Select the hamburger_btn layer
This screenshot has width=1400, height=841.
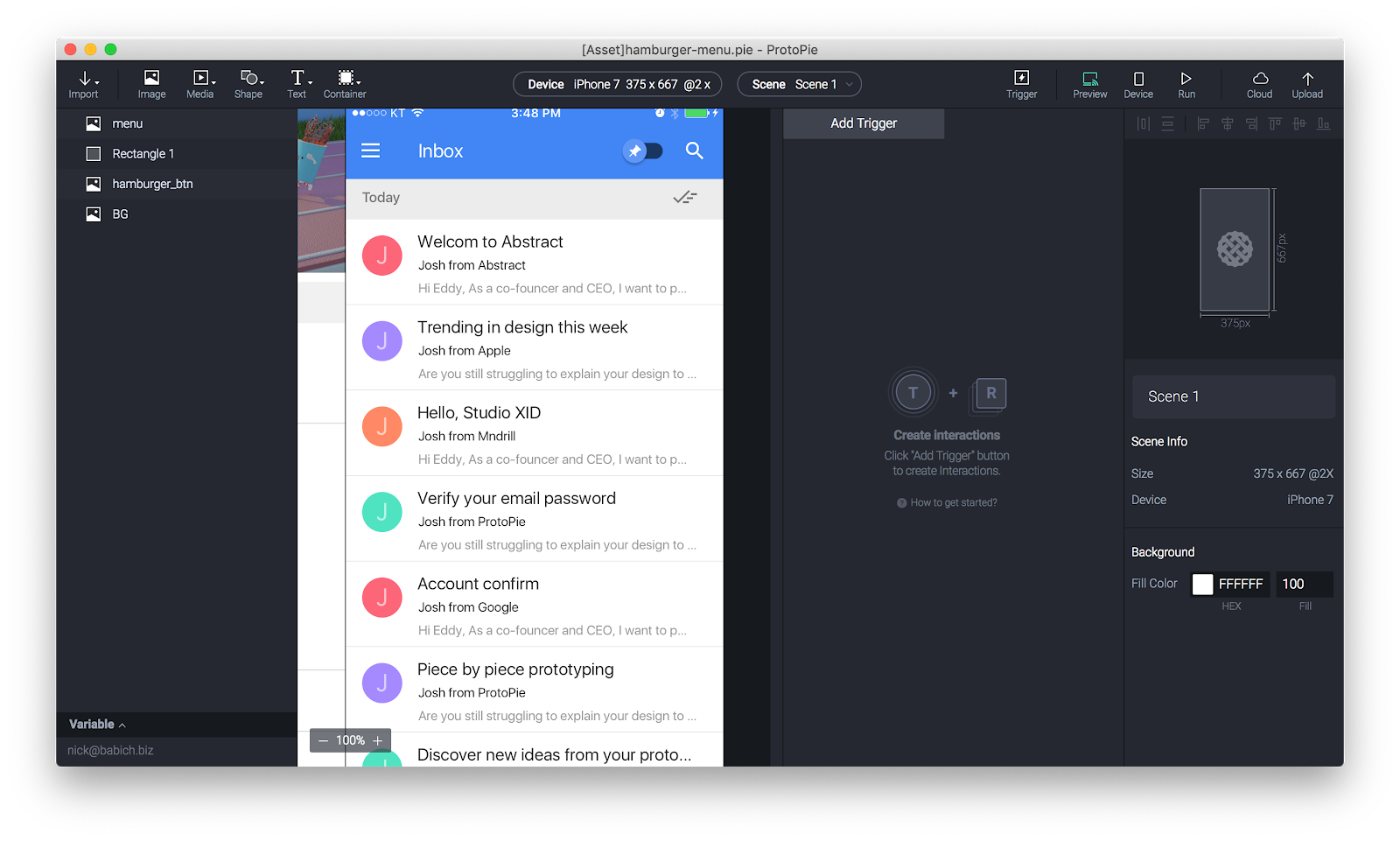(177, 184)
